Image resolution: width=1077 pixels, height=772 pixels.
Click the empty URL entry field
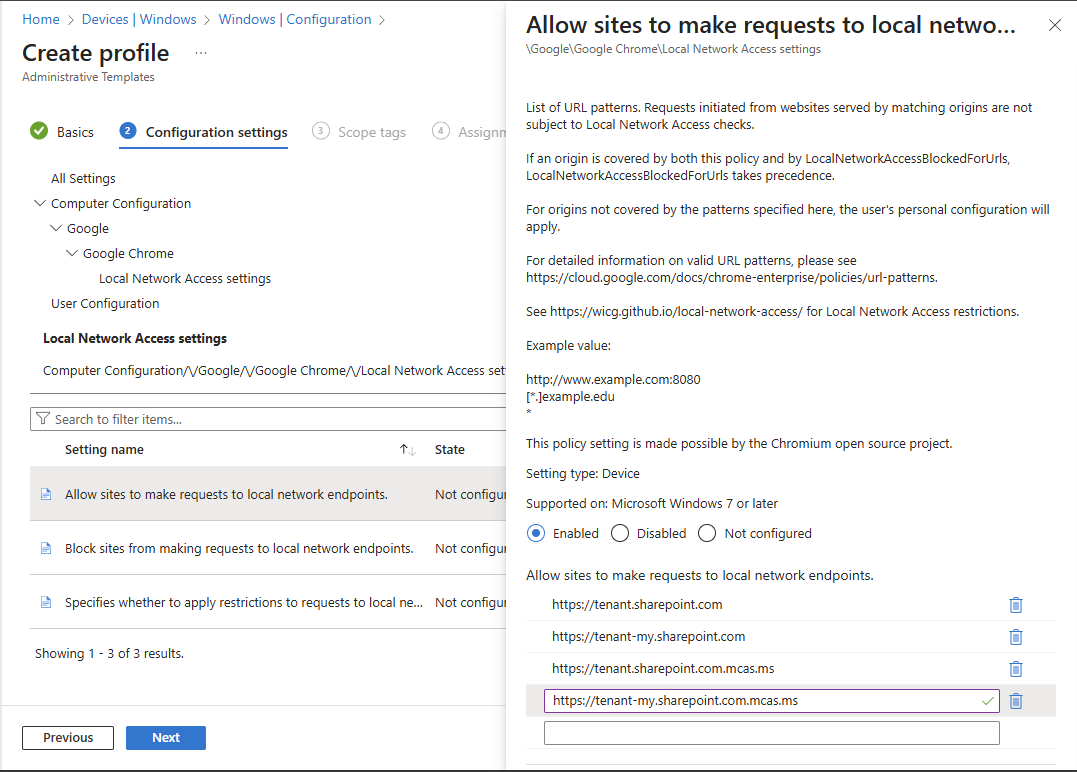click(771, 733)
